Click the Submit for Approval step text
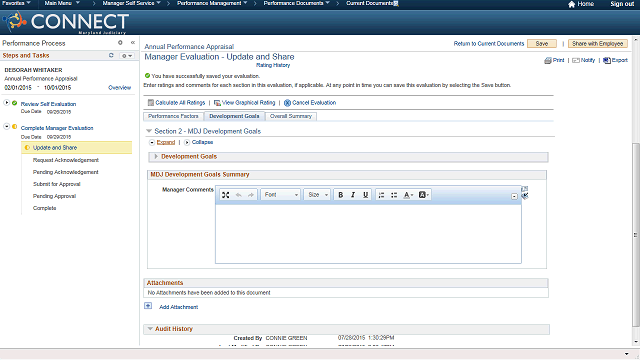Screen dimensions: 640x360 [x=57, y=184]
